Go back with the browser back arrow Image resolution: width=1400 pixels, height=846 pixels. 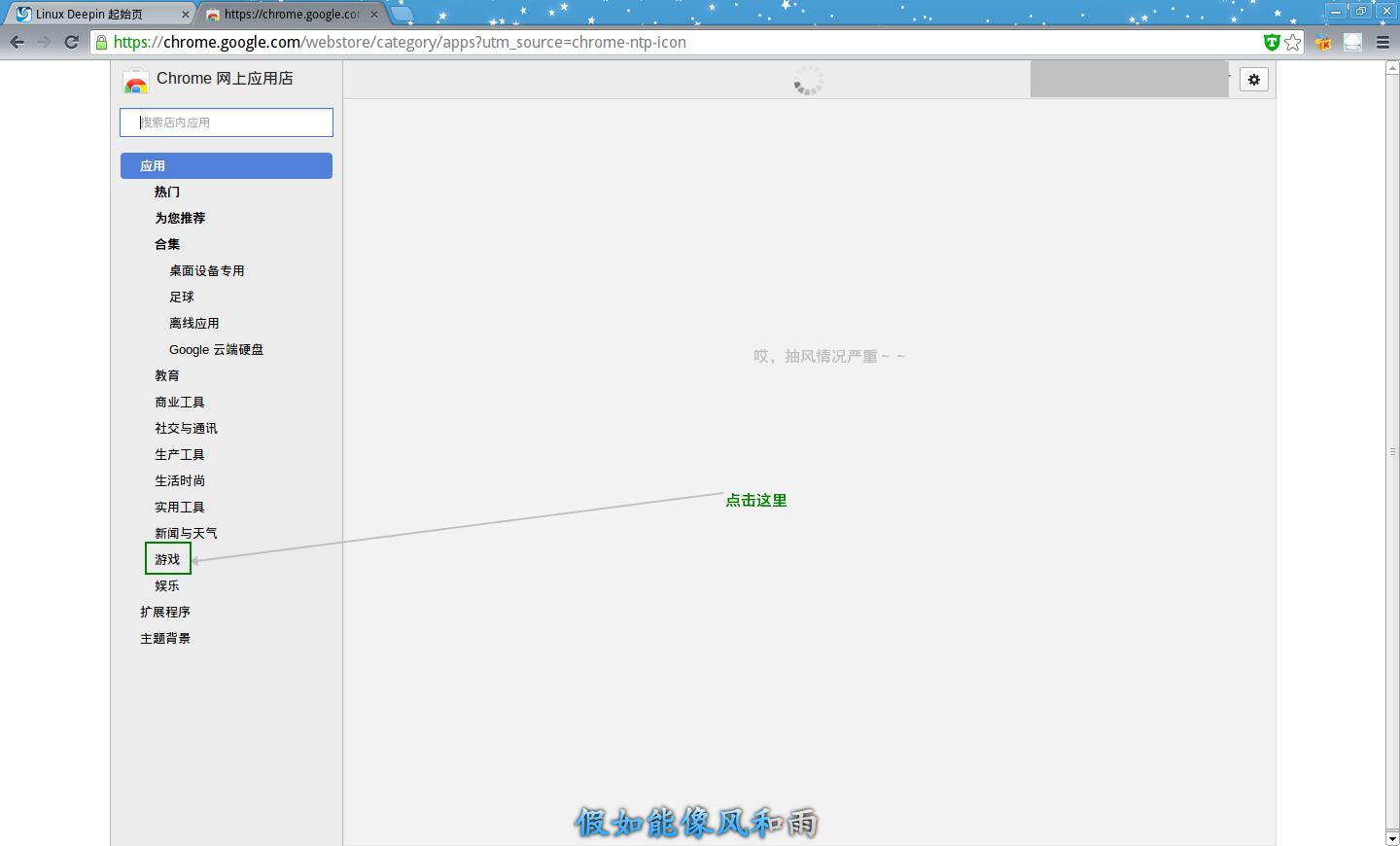pos(17,42)
